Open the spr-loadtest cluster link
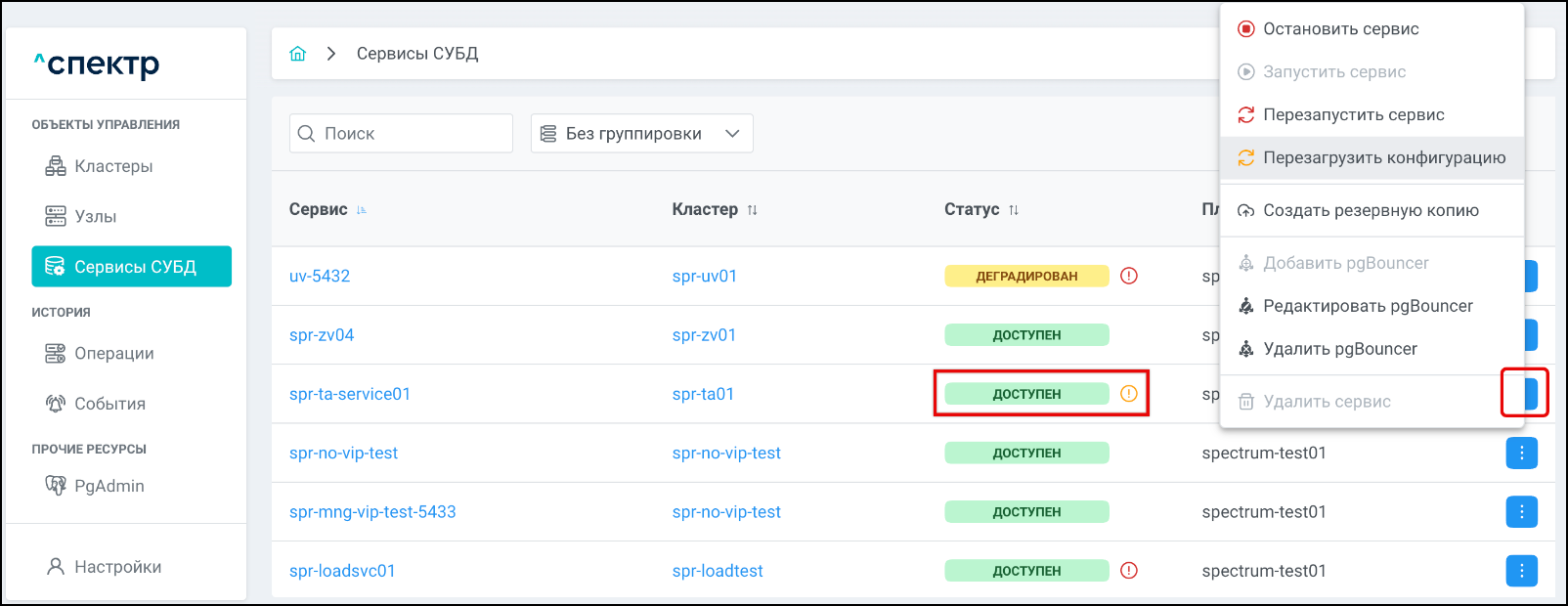The image size is (1568, 606). click(x=718, y=571)
